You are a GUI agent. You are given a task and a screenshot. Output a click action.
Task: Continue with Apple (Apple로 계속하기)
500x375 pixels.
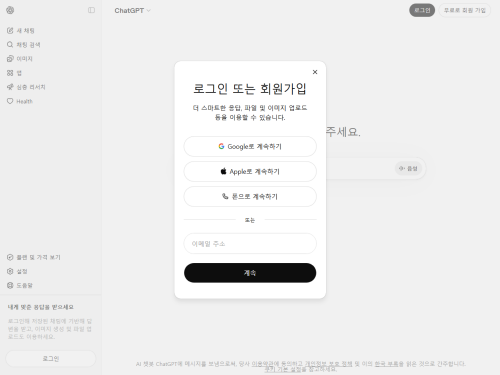coord(250,171)
